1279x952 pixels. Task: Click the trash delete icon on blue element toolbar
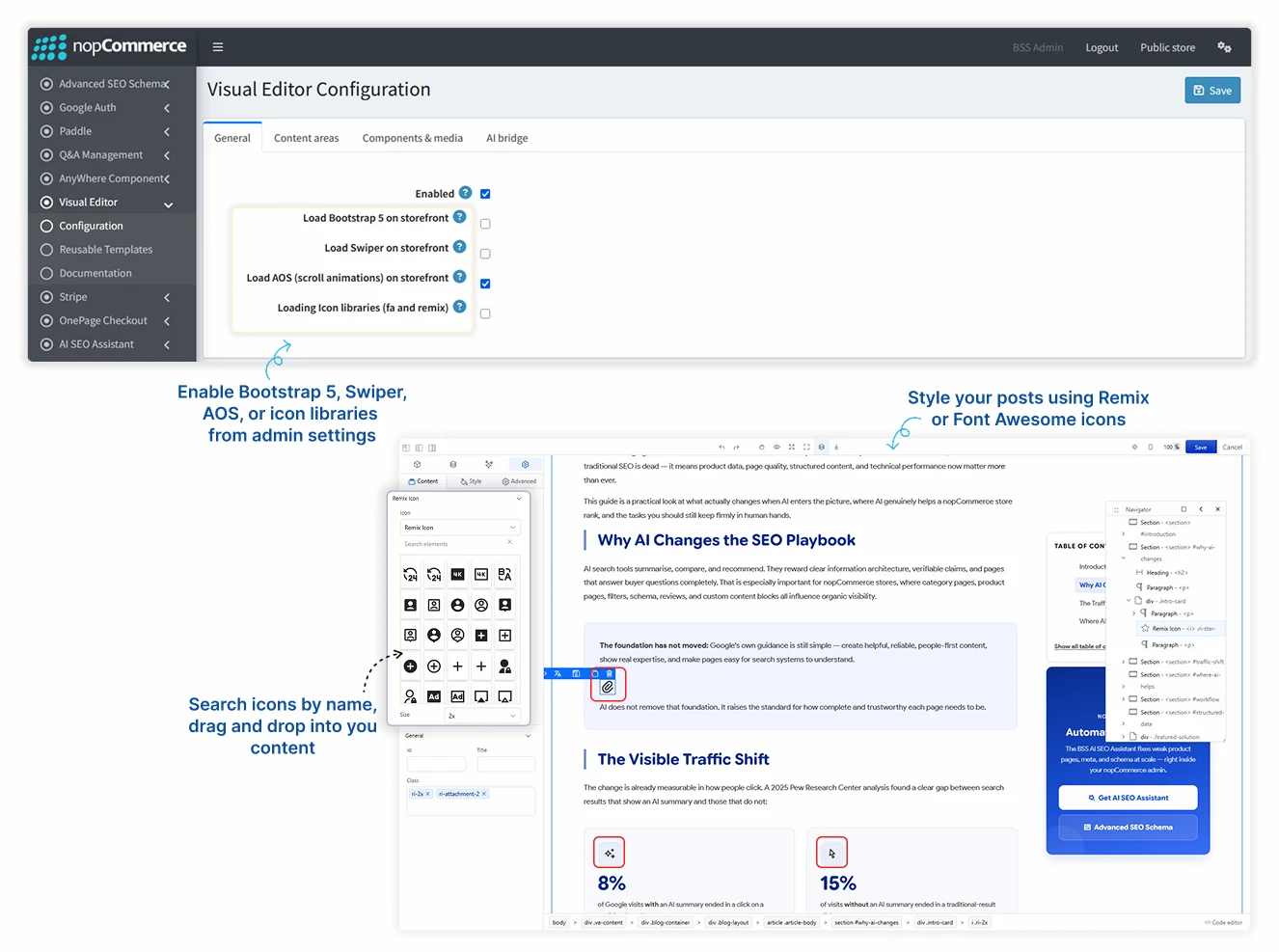609,673
